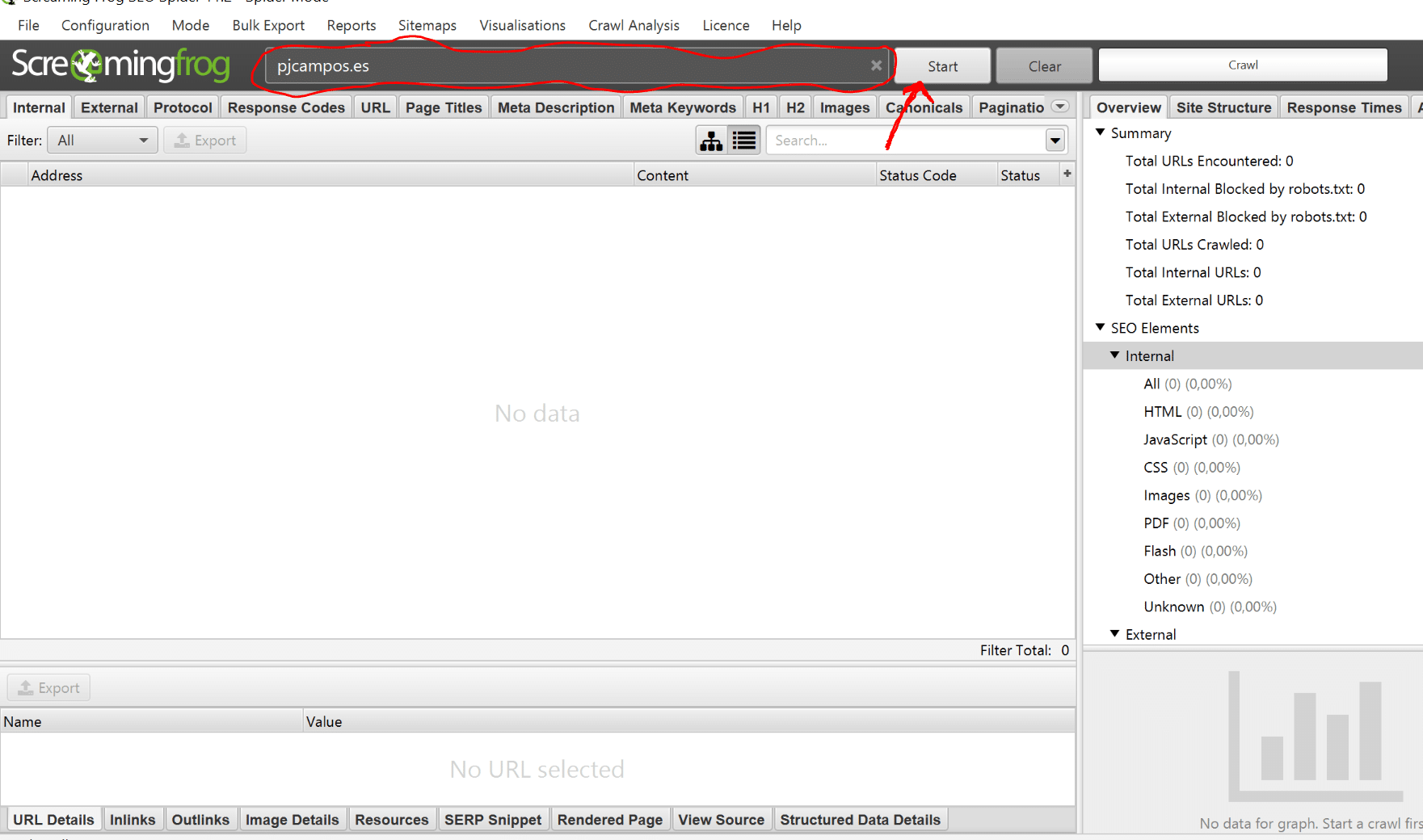Click the Search input field
Viewport: 1423px width, 840px height.
(x=905, y=141)
